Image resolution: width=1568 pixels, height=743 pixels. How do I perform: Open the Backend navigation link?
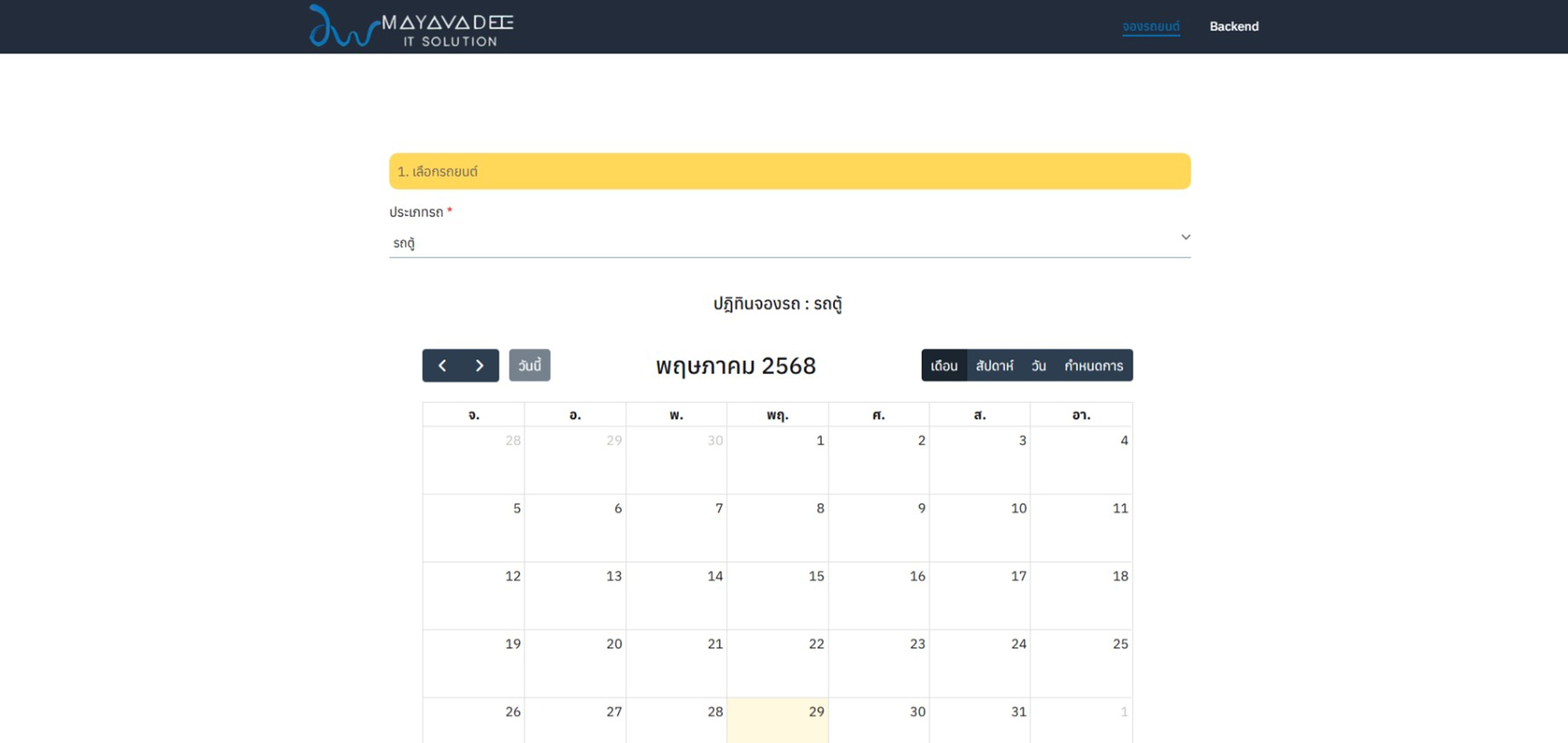click(x=1234, y=26)
